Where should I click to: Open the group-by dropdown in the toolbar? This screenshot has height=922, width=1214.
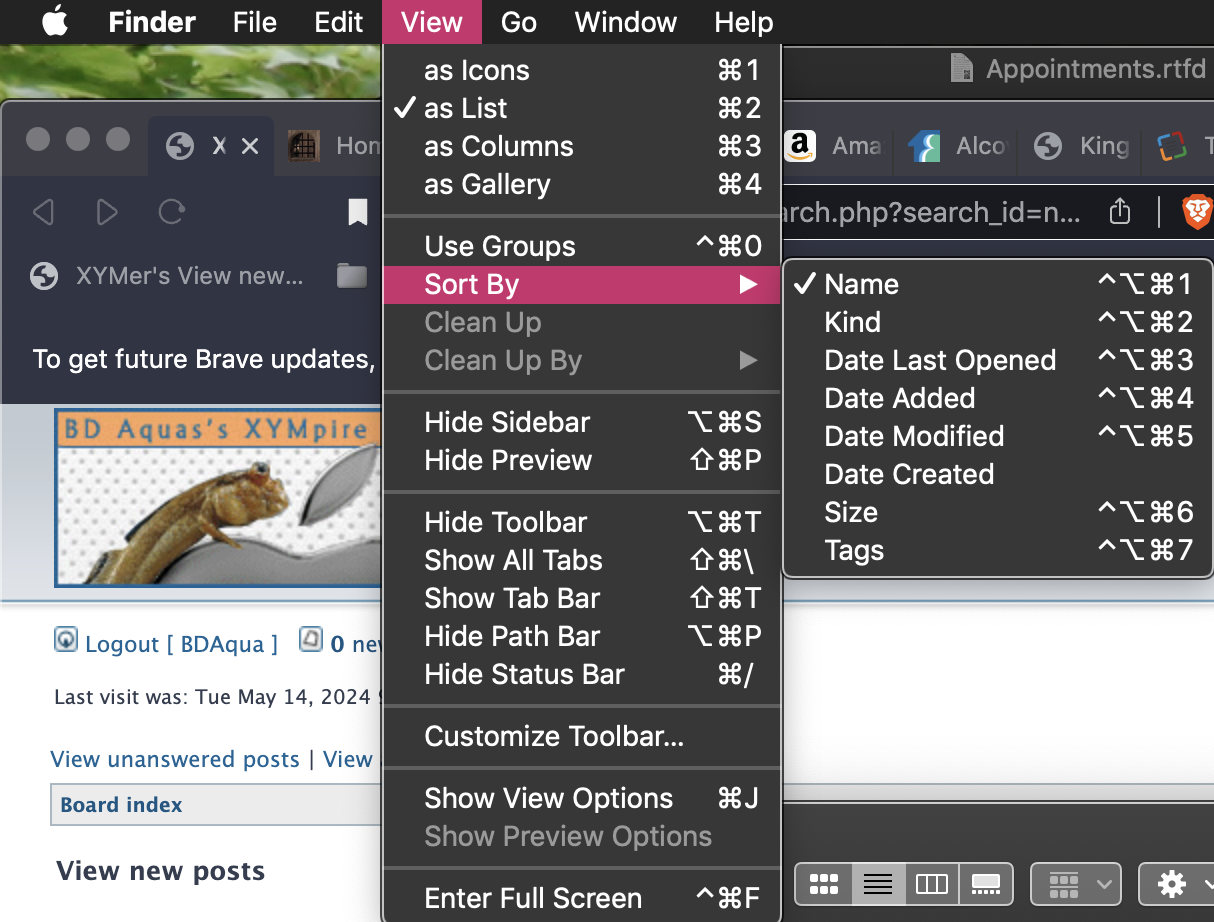click(1075, 884)
